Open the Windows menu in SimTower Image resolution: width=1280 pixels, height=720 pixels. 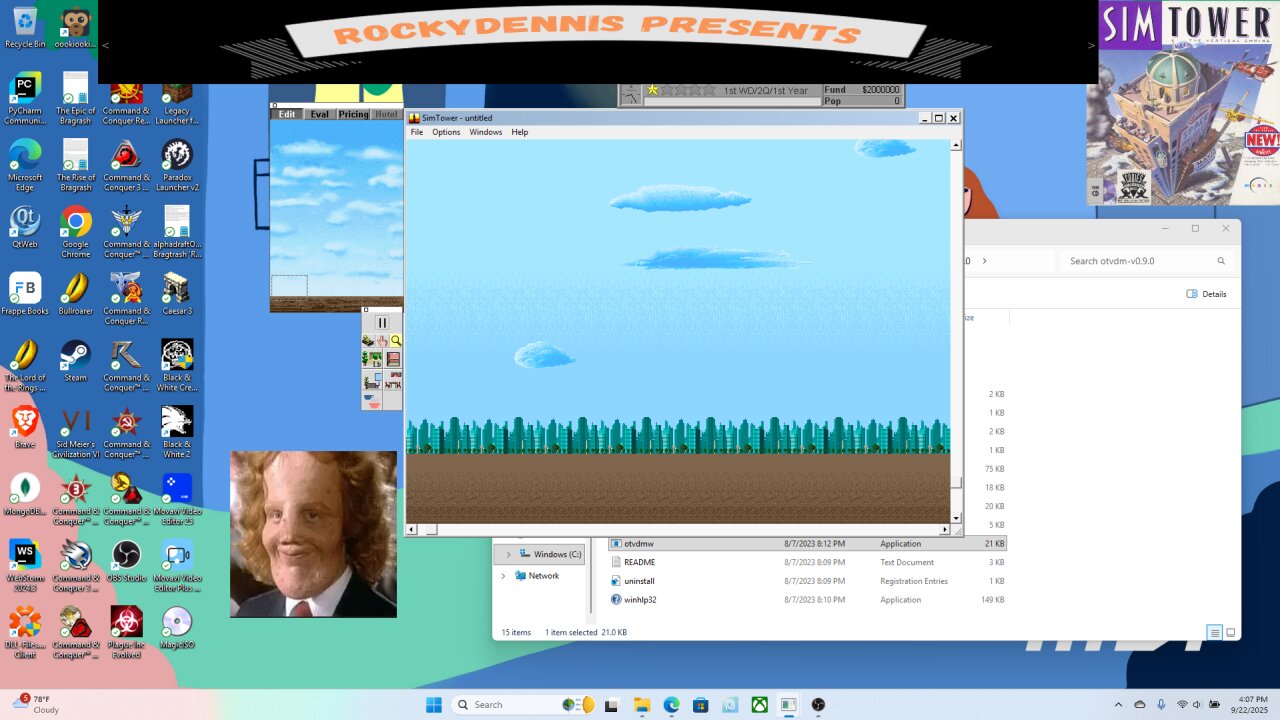[x=486, y=132]
